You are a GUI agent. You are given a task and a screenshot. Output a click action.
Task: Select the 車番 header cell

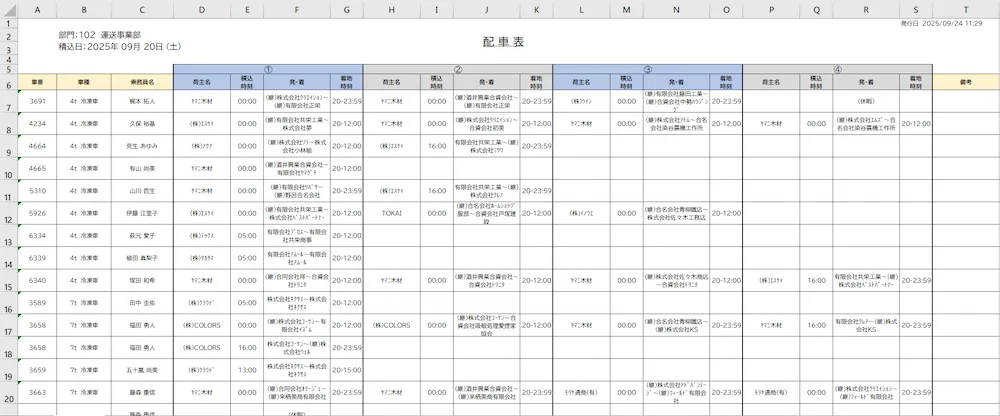click(x=37, y=82)
